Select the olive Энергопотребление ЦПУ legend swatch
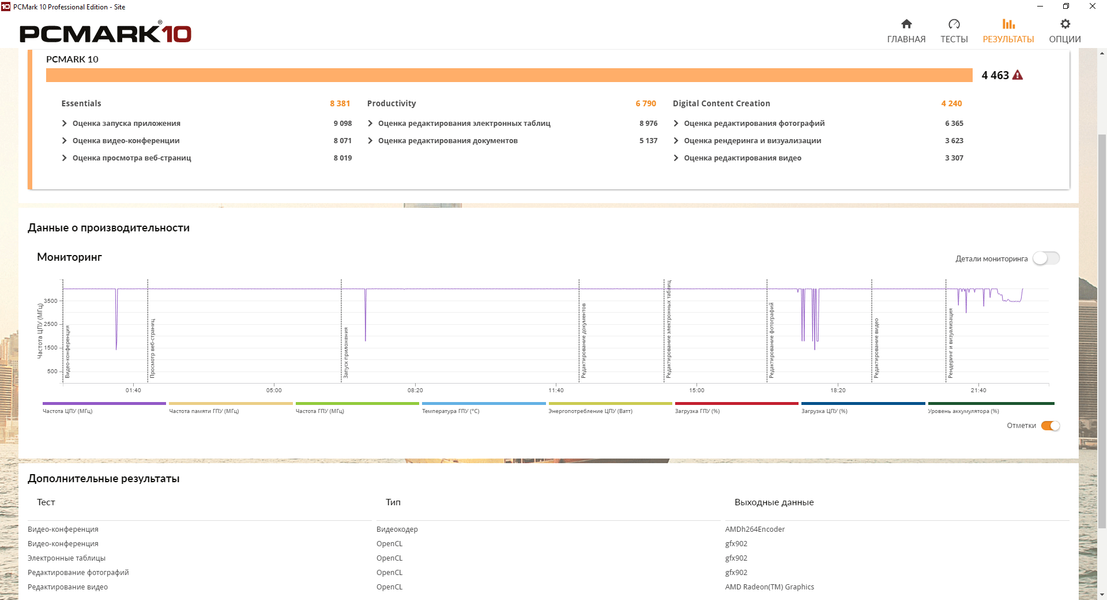The width and height of the screenshot is (1107, 600). (x=610, y=404)
